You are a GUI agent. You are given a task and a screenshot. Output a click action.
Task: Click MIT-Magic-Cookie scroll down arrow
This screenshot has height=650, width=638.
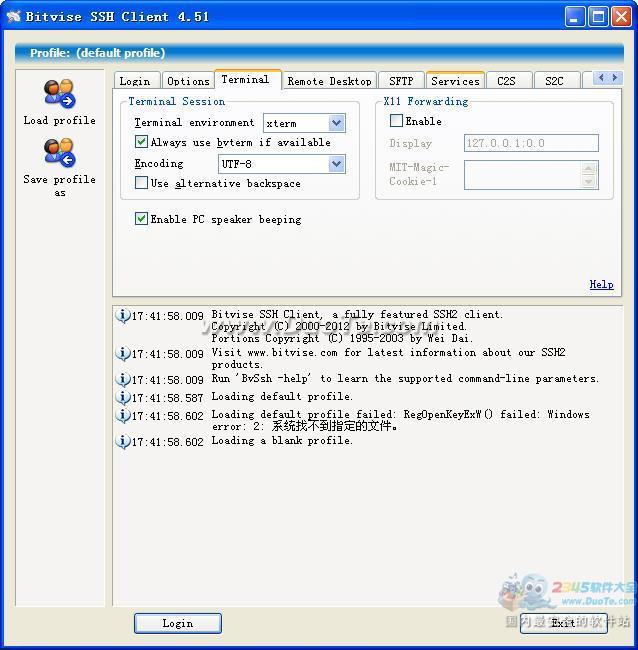589,182
